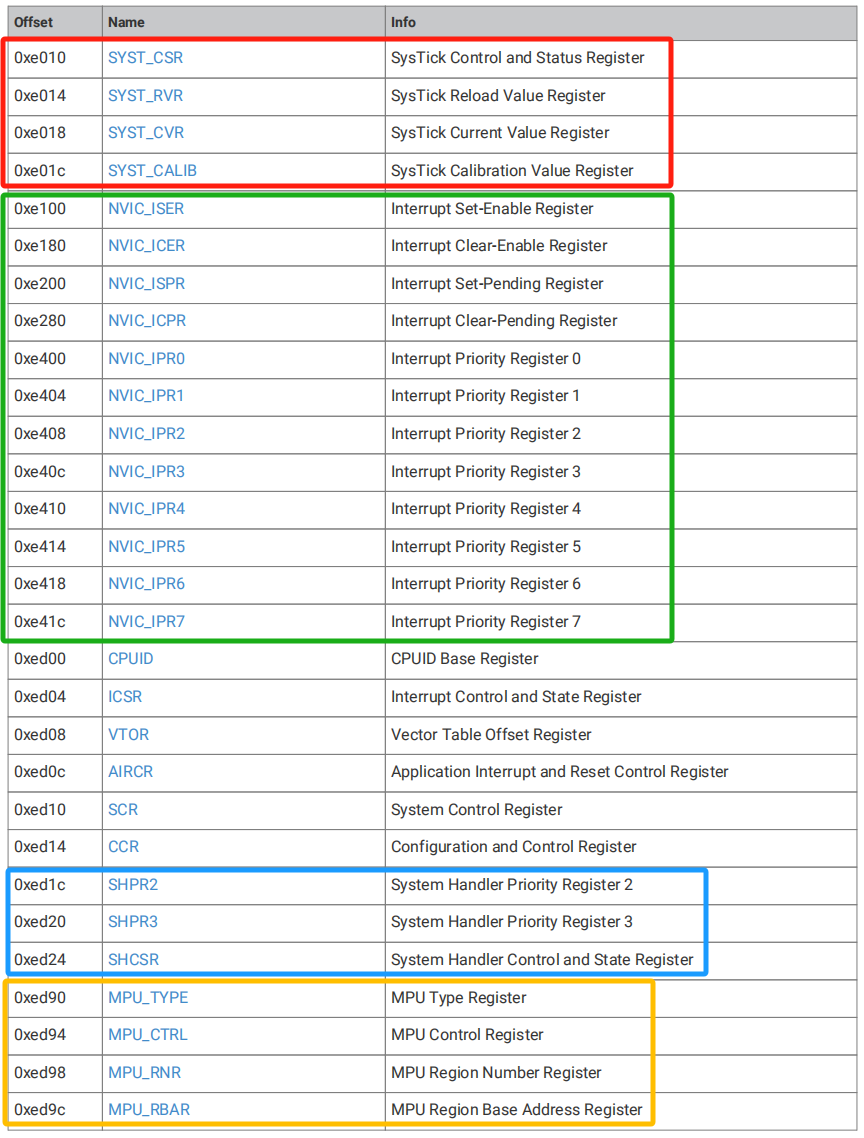The image size is (864, 1138).
Task: Follow the AIRCR link
Action: point(131,771)
